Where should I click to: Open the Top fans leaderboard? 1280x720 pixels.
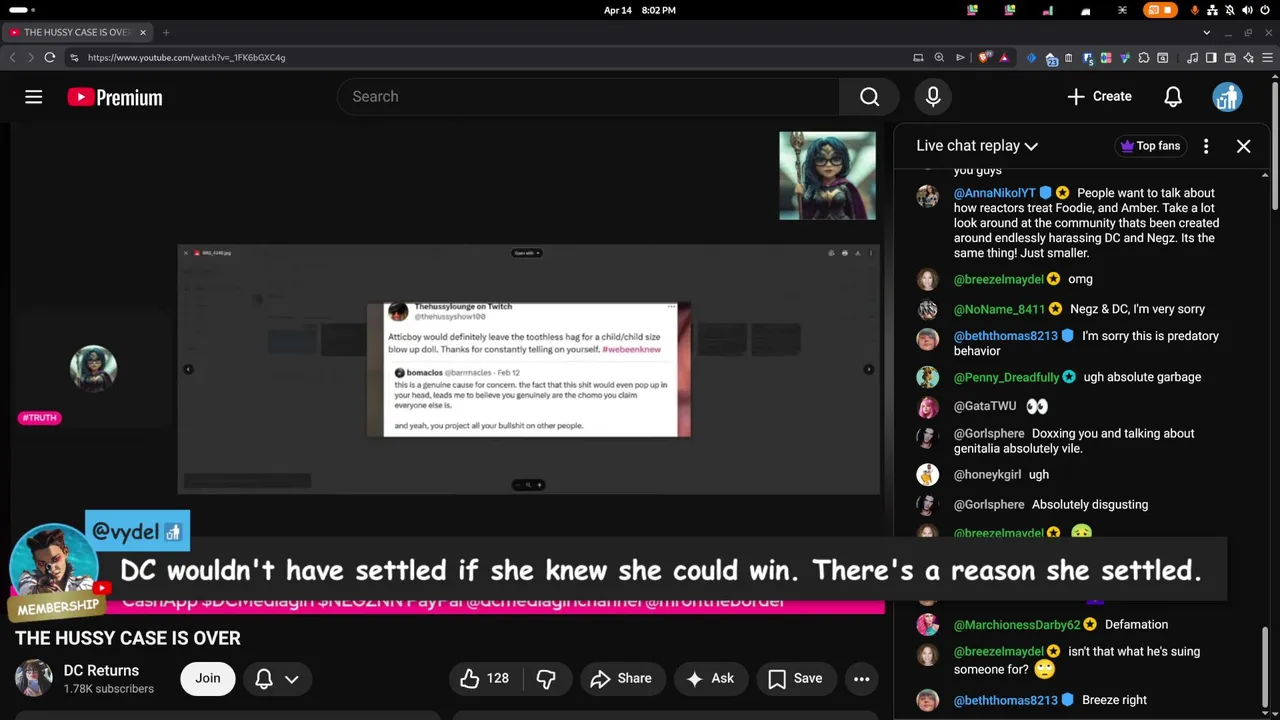pos(1150,146)
